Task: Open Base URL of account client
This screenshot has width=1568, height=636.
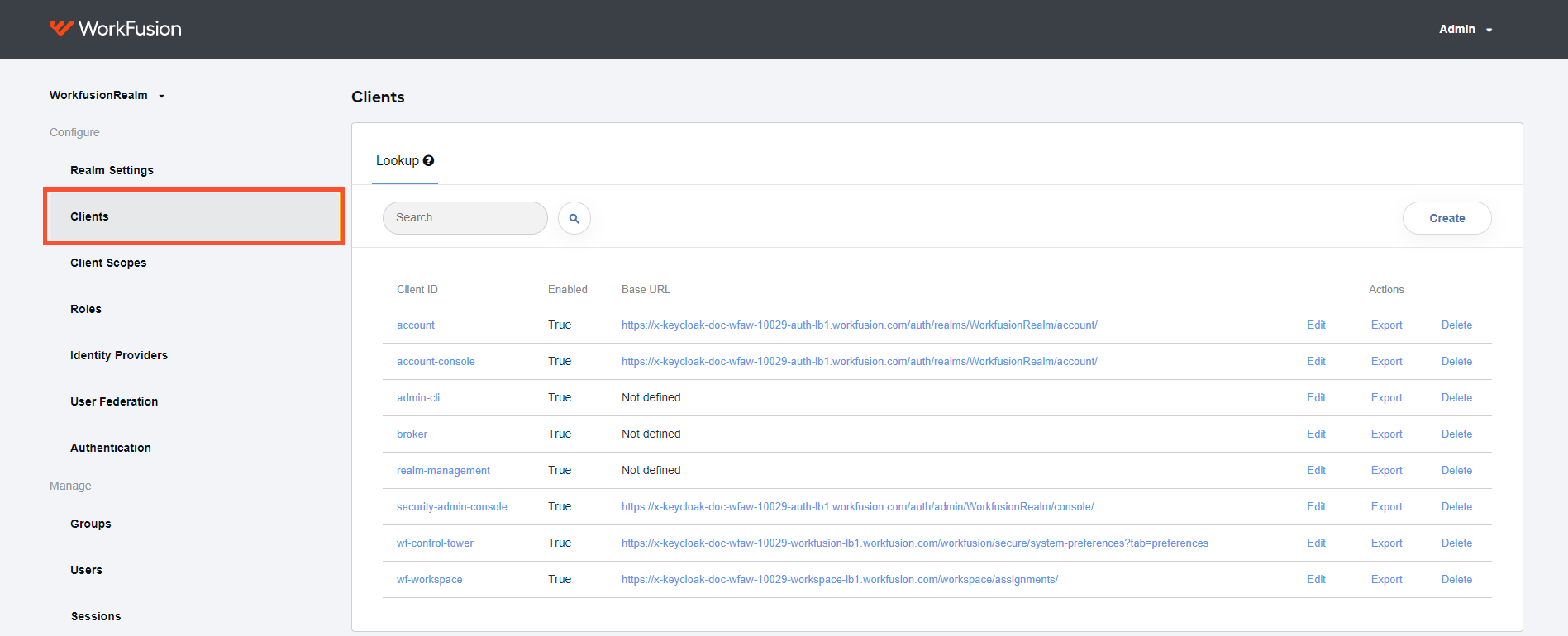Action: 860,325
